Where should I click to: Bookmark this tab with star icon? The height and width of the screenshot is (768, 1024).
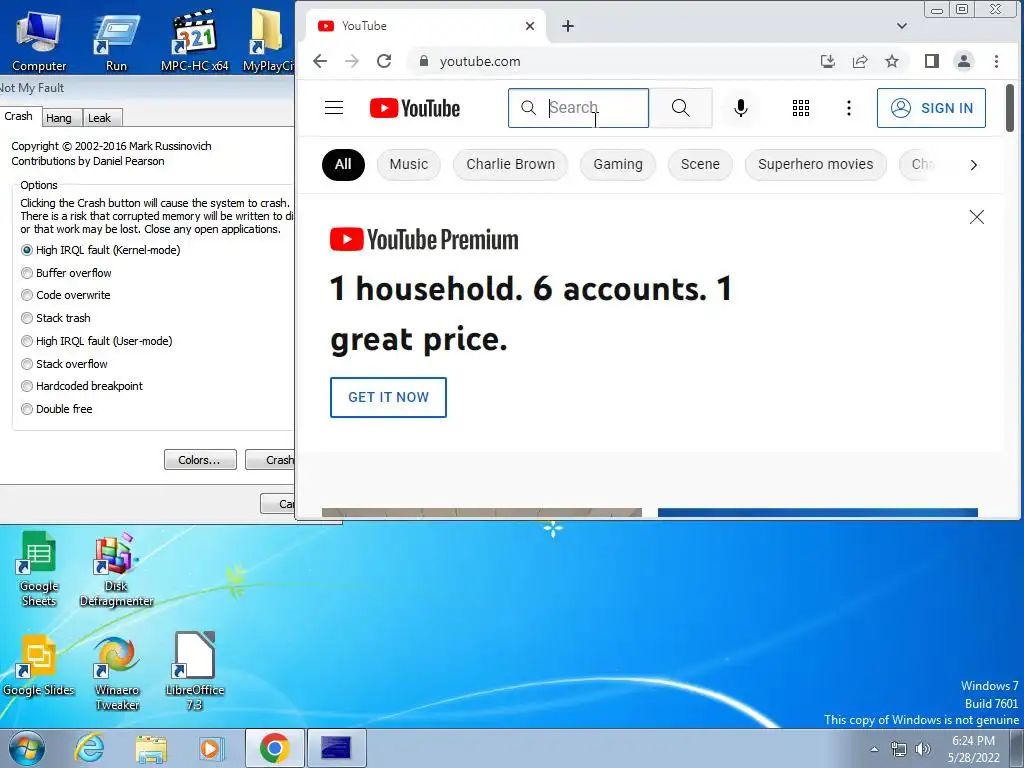tap(892, 61)
